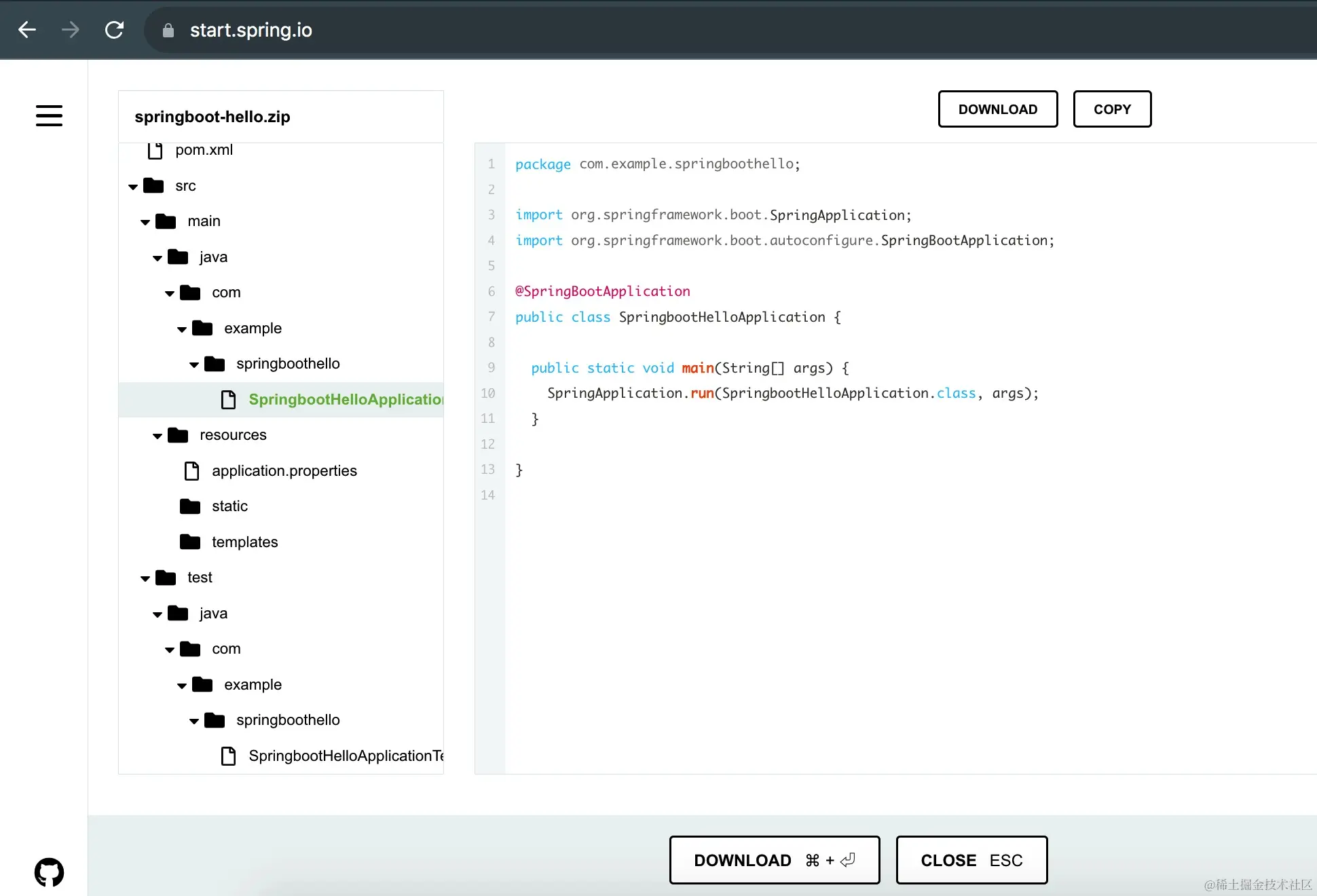The image size is (1317, 896).
Task: Collapse the springboothello folder under main
Action: (x=194, y=365)
